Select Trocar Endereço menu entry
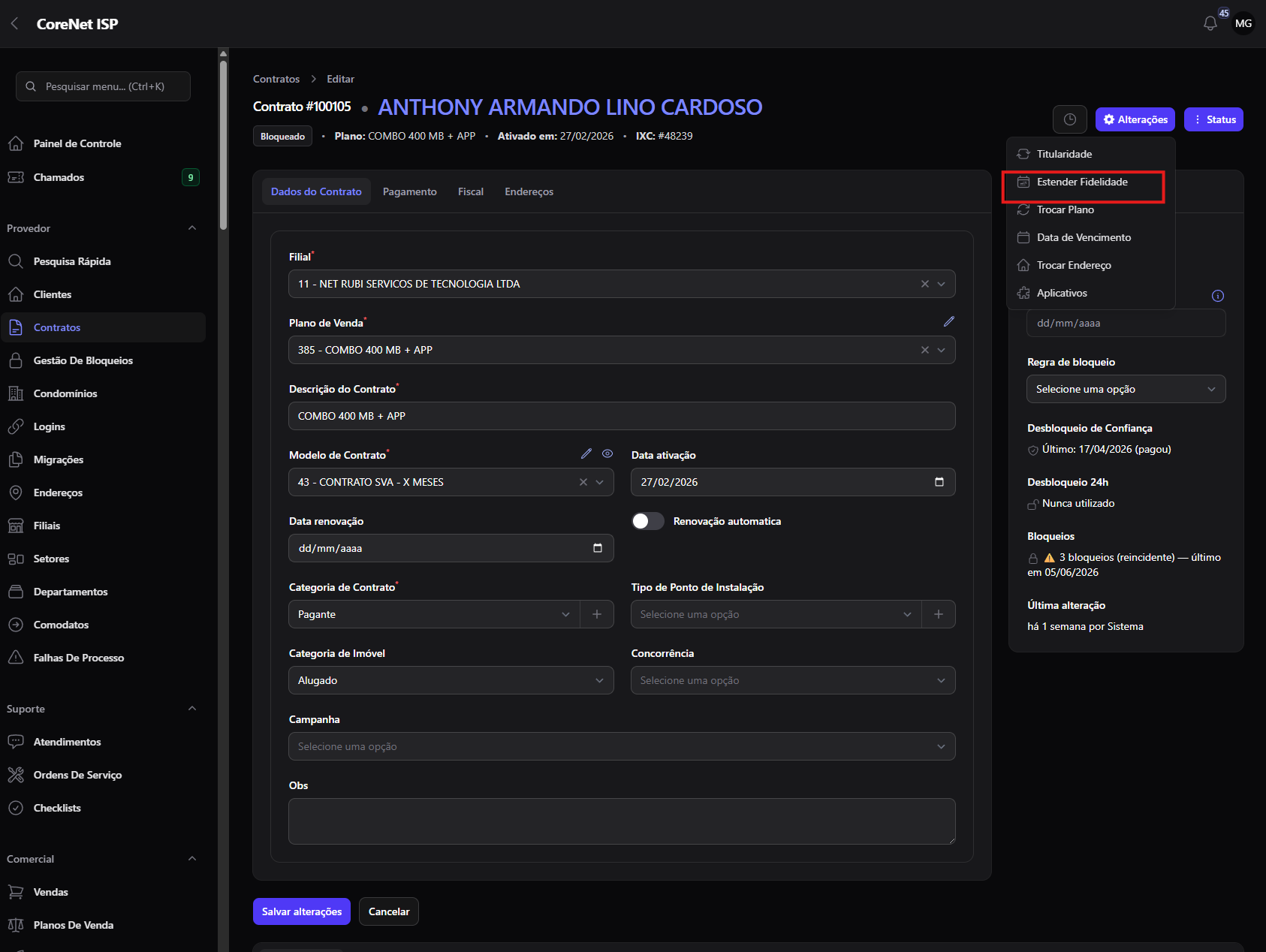The height and width of the screenshot is (952, 1266). 1090,265
